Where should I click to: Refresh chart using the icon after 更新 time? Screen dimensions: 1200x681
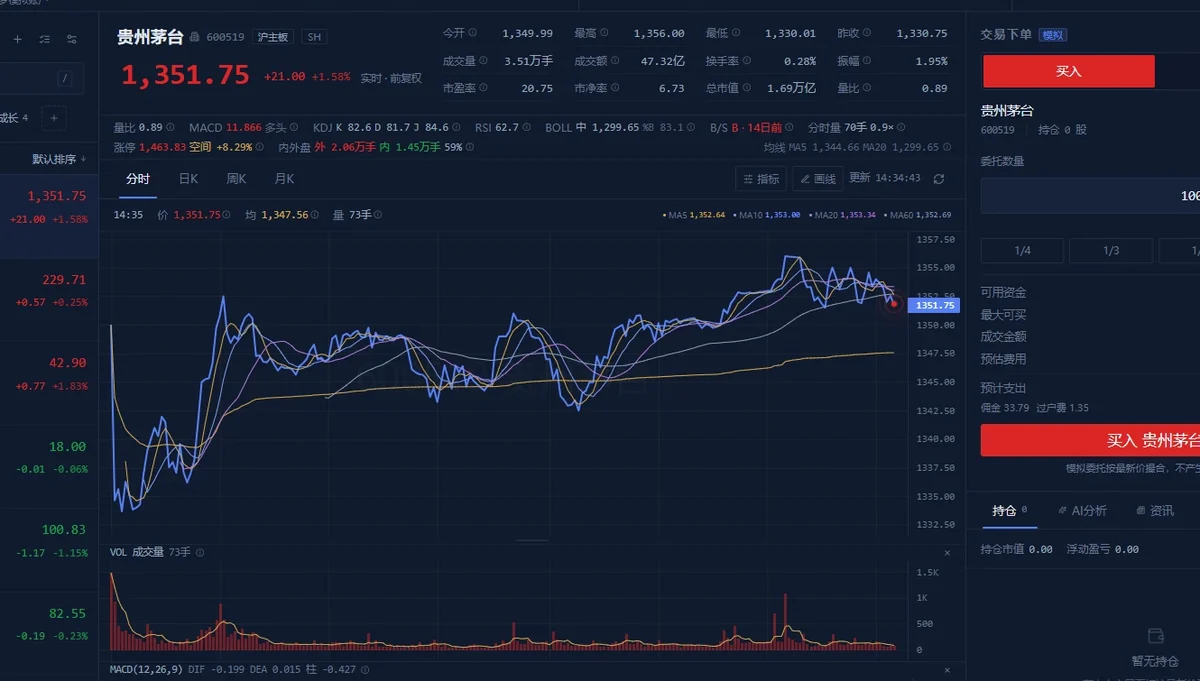click(938, 179)
